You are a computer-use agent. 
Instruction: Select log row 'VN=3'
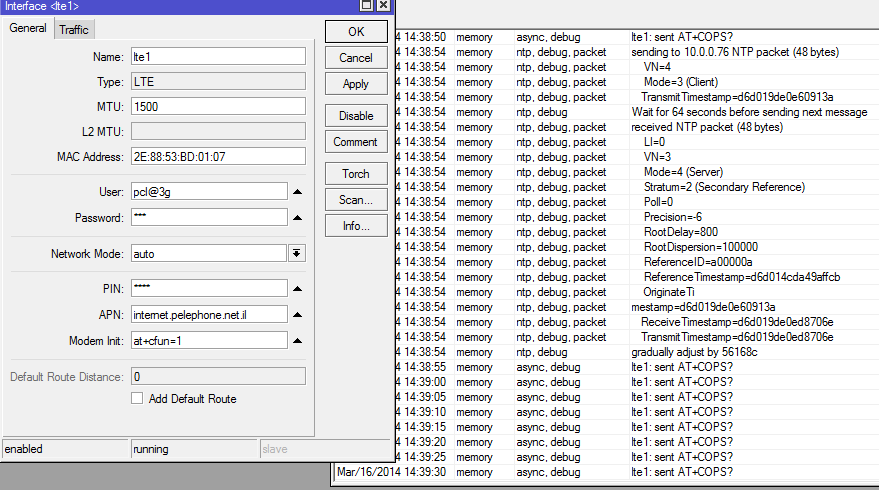636,157
